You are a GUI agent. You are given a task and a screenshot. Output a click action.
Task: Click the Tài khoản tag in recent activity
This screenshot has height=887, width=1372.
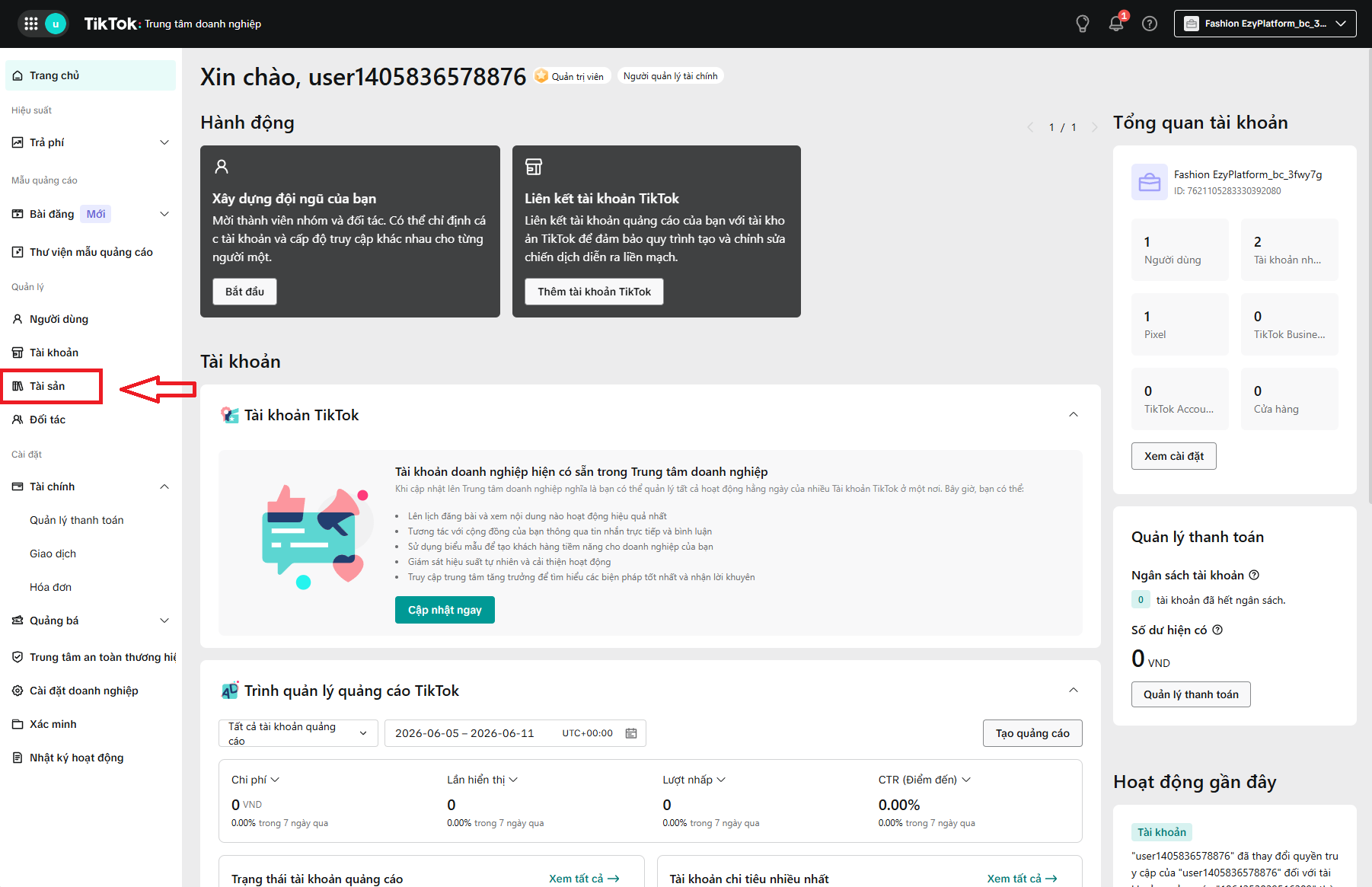coord(1162,832)
